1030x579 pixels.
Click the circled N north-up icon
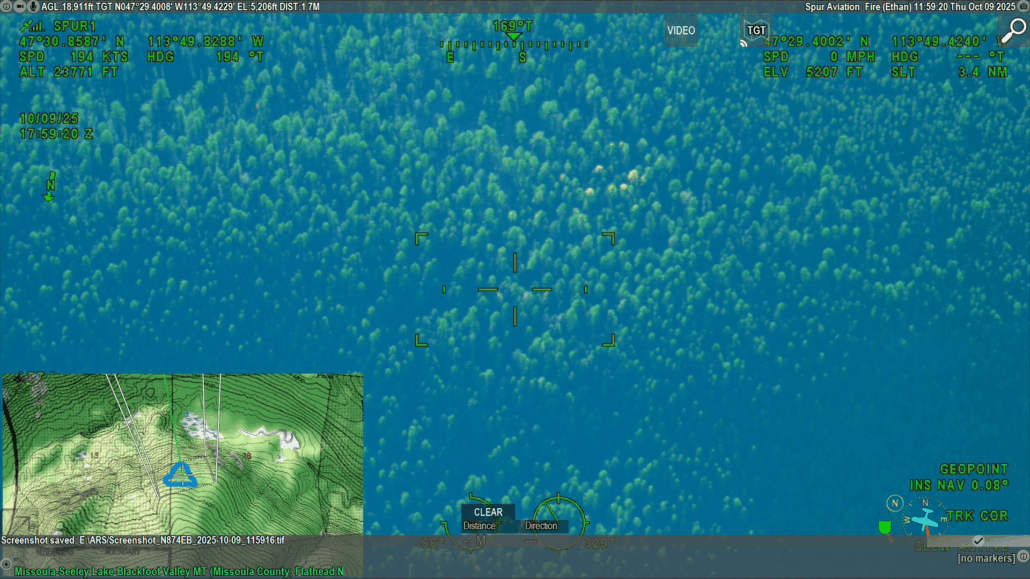[896, 503]
